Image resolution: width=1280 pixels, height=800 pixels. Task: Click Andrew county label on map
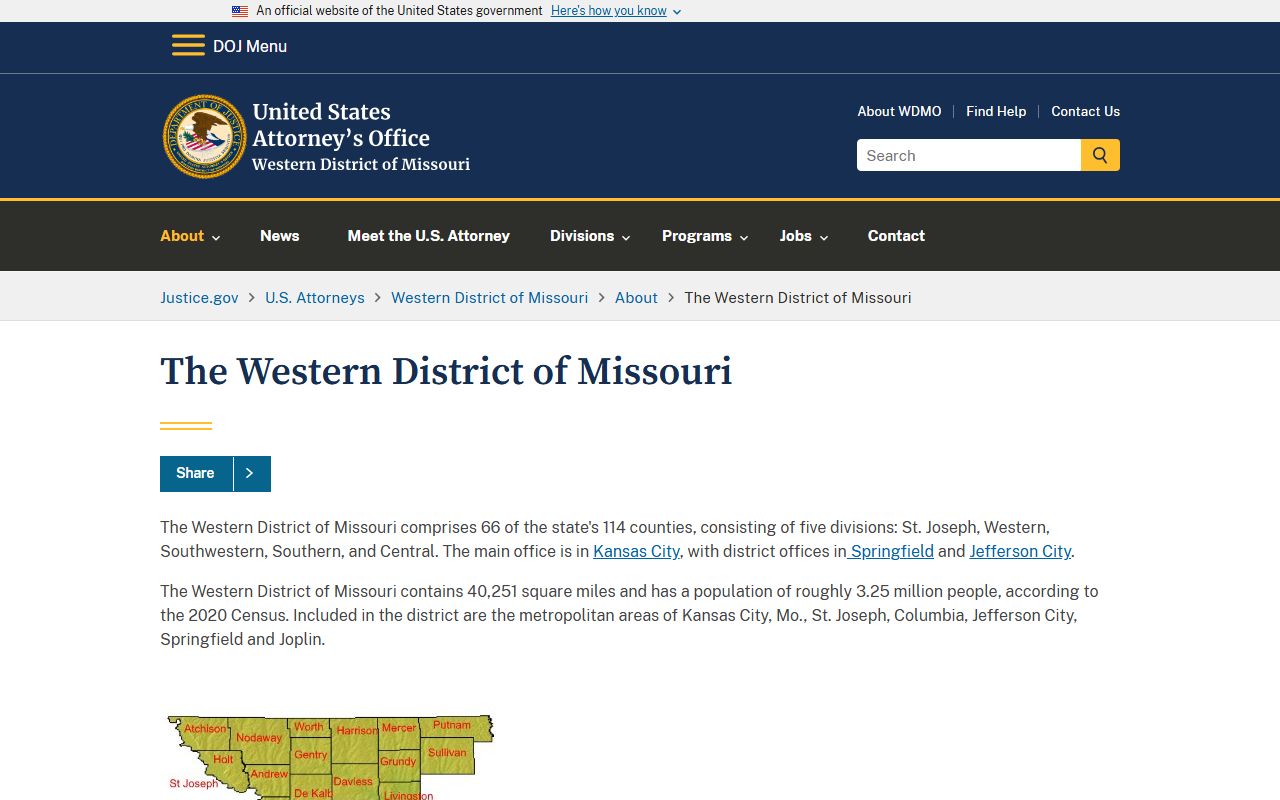coord(269,774)
